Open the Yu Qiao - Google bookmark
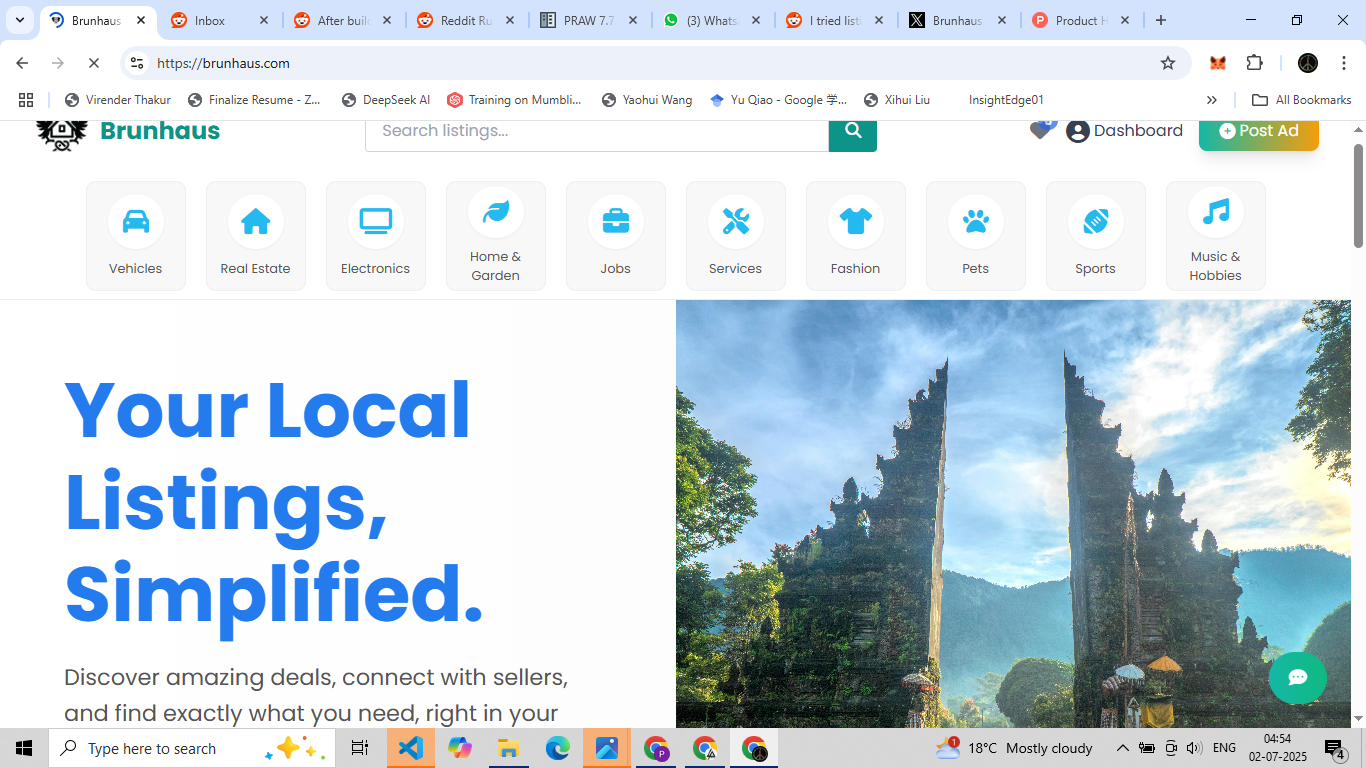 pyautogui.click(x=778, y=100)
